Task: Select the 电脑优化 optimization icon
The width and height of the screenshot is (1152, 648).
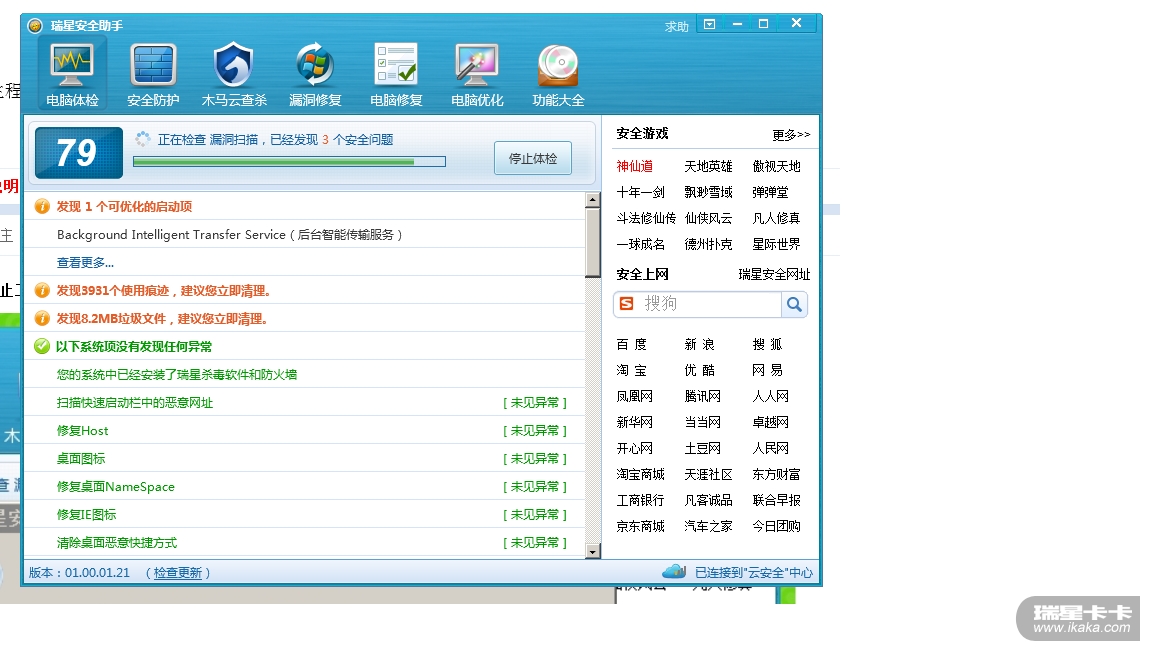Action: 477,65
